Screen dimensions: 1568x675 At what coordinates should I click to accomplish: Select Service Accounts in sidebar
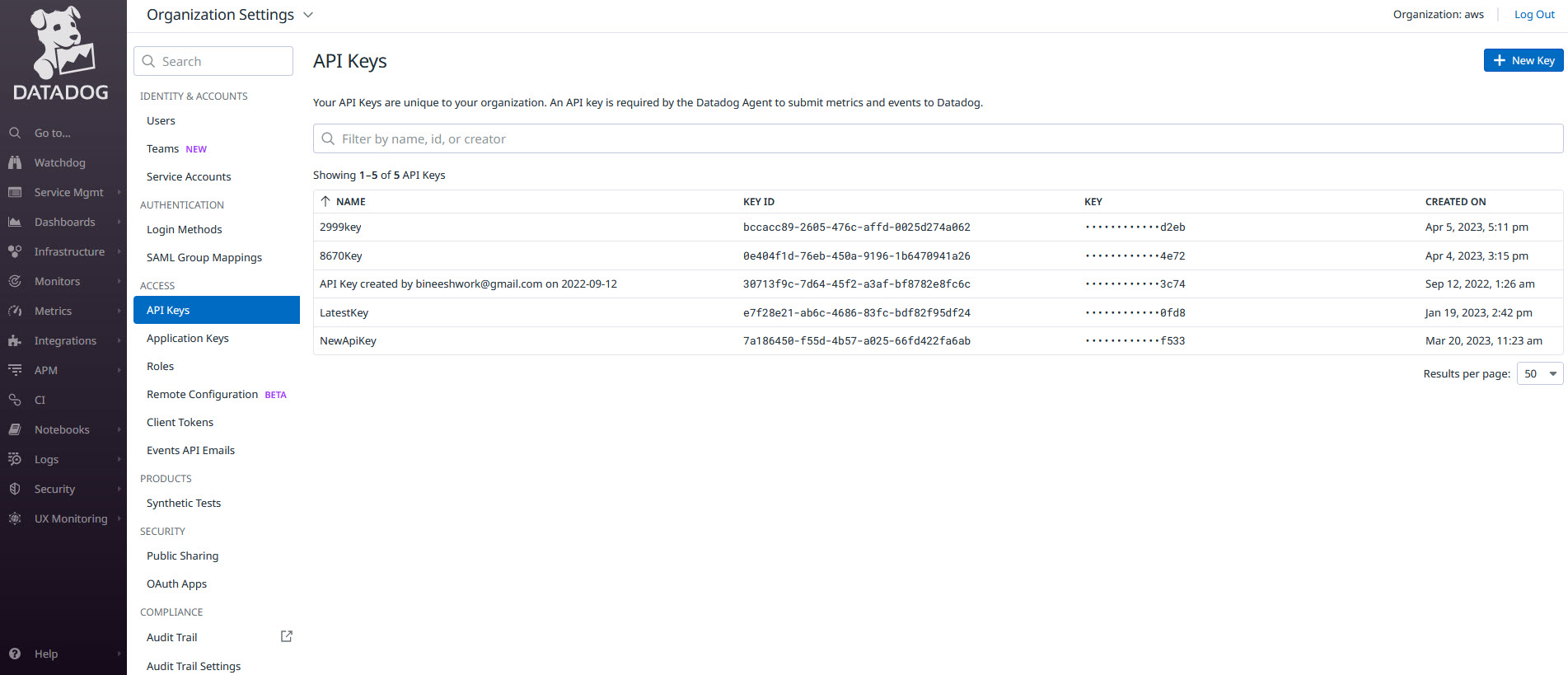click(x=189, y=176)
